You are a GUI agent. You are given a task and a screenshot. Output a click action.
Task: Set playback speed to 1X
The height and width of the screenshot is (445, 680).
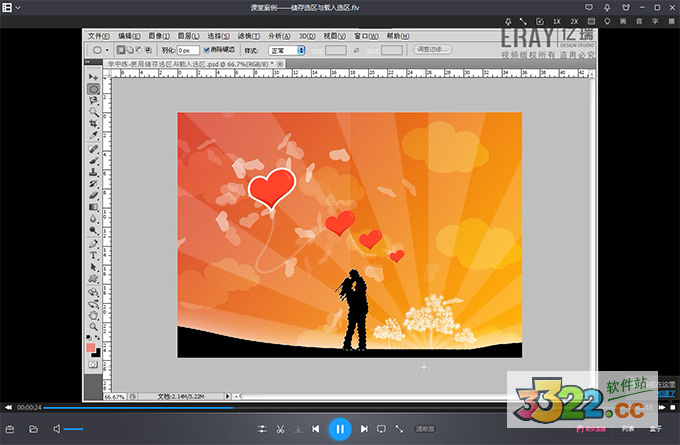click(557, 20)
